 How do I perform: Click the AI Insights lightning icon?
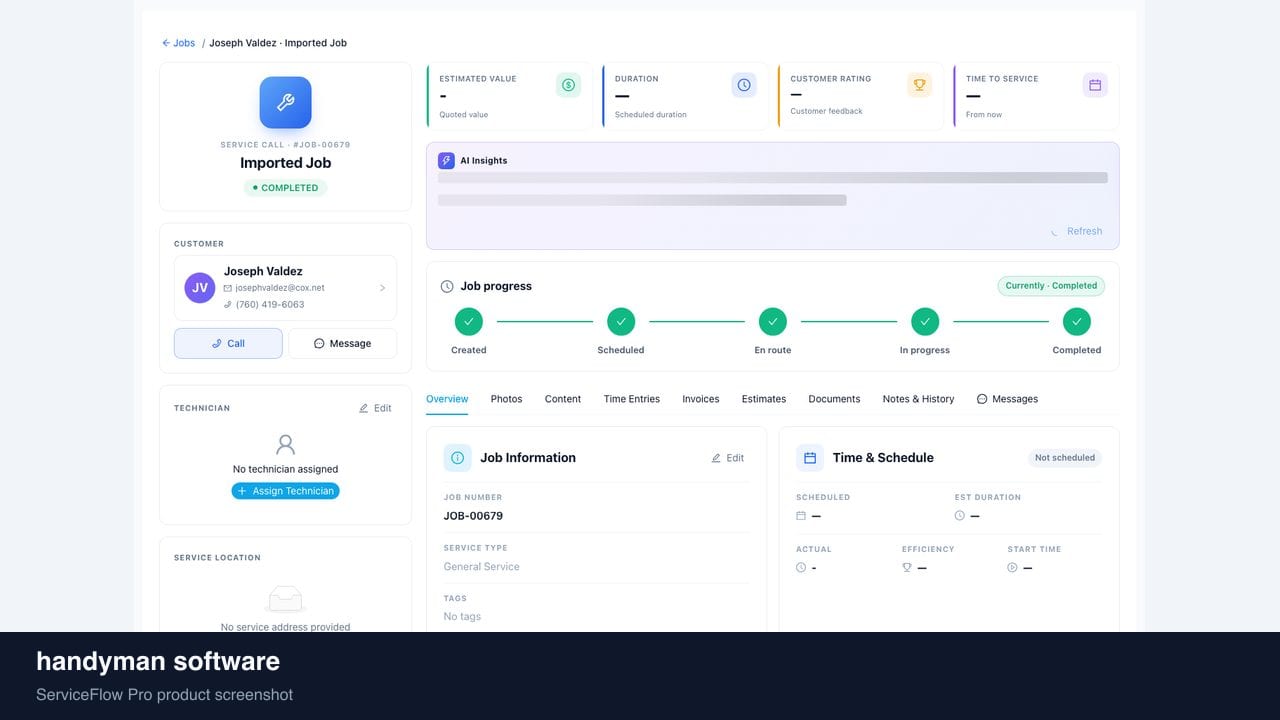click(446, 160)
